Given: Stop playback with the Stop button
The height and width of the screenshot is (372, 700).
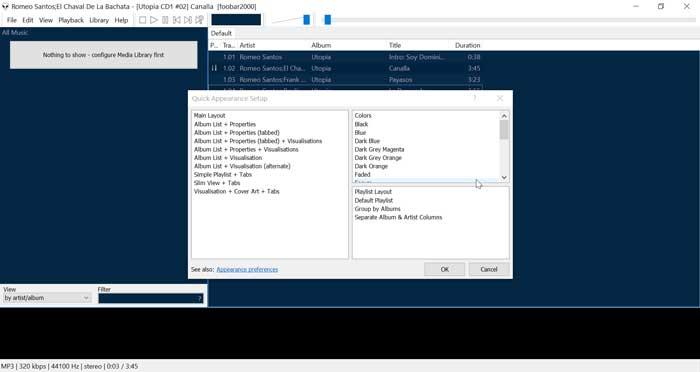Looking at the screenshot, I should (x=142, y=20).
